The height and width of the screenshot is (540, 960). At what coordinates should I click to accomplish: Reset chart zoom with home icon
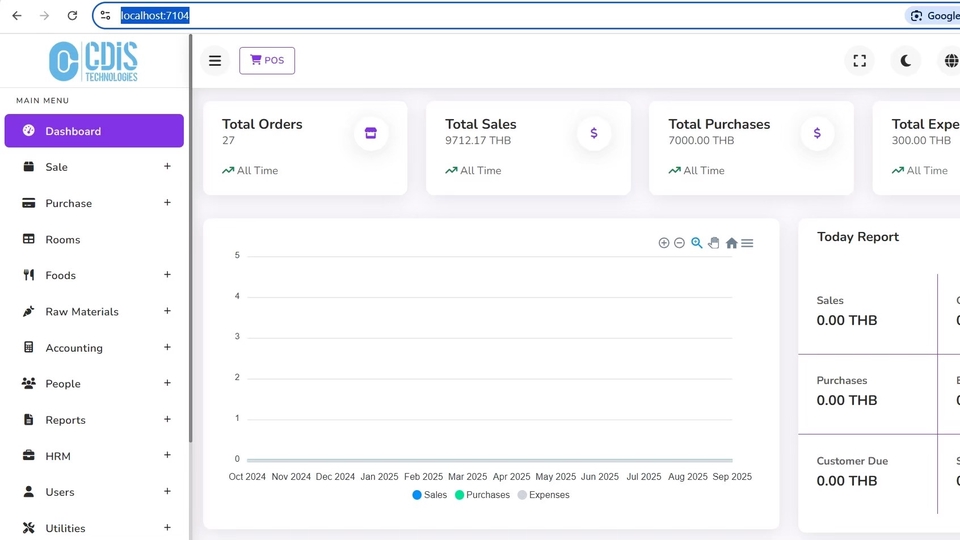pyautogui.click(x=731, y=243)
